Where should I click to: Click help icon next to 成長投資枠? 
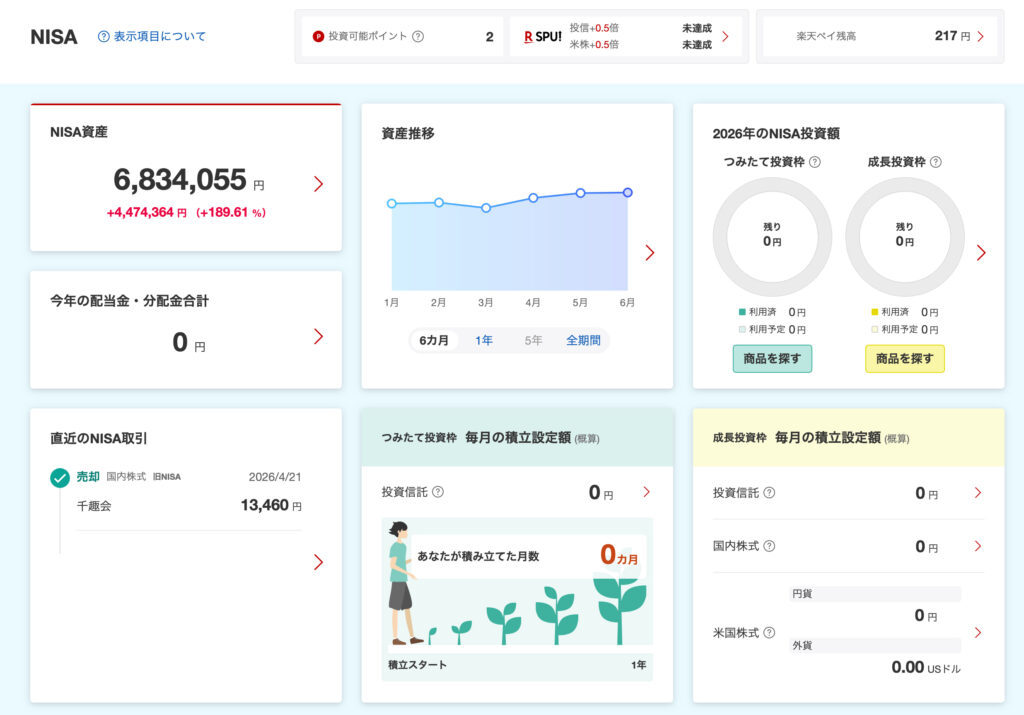click(x=935, y=162)
